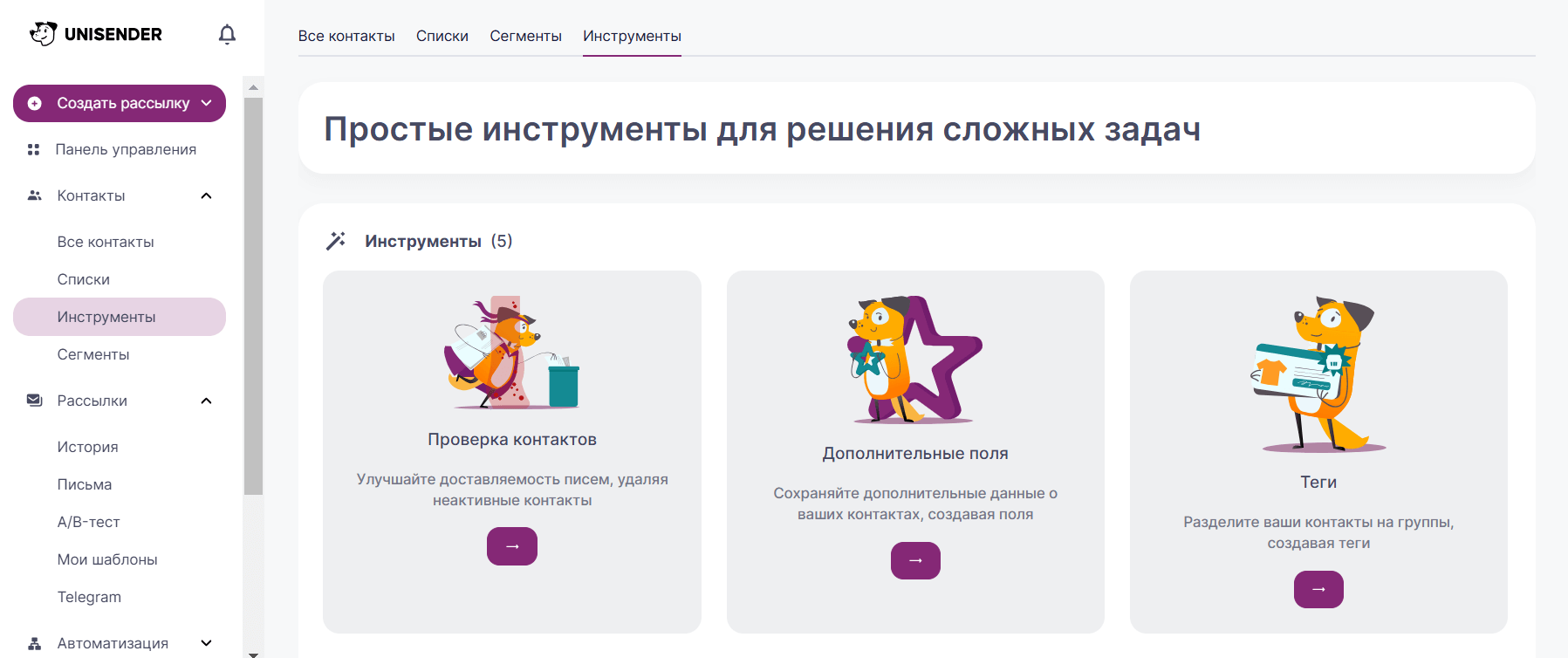Click the Проверка контактов illustration
The height and width of the screenshot is (658, 1568).
point(512,353)
